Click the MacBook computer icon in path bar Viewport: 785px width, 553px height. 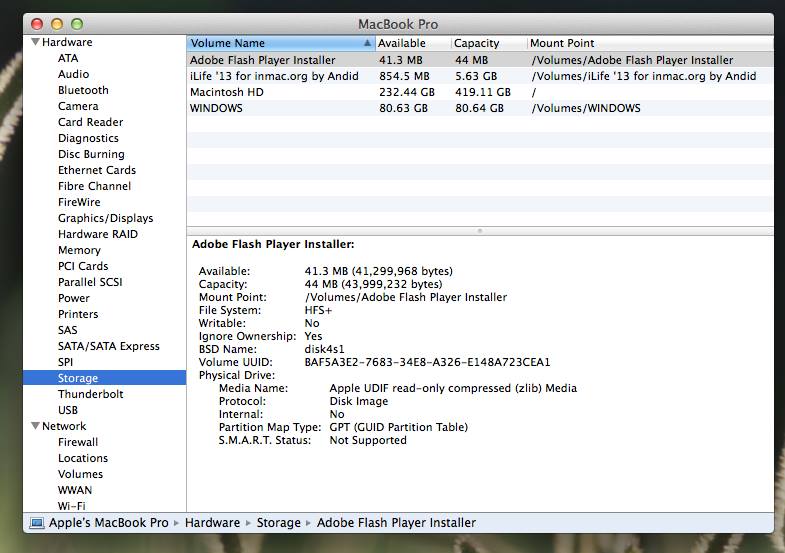[x=37, y=523]
